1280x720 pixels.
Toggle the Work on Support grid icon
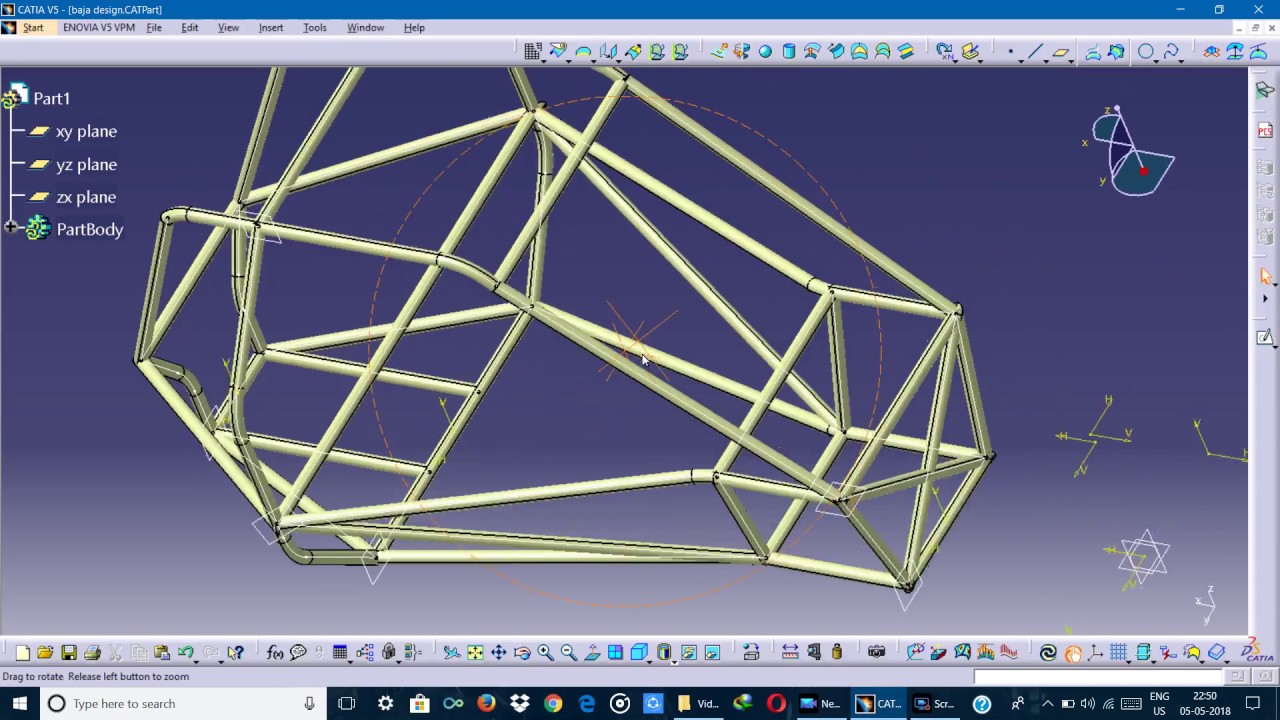pyautogui.click(x=1118, y=653)
